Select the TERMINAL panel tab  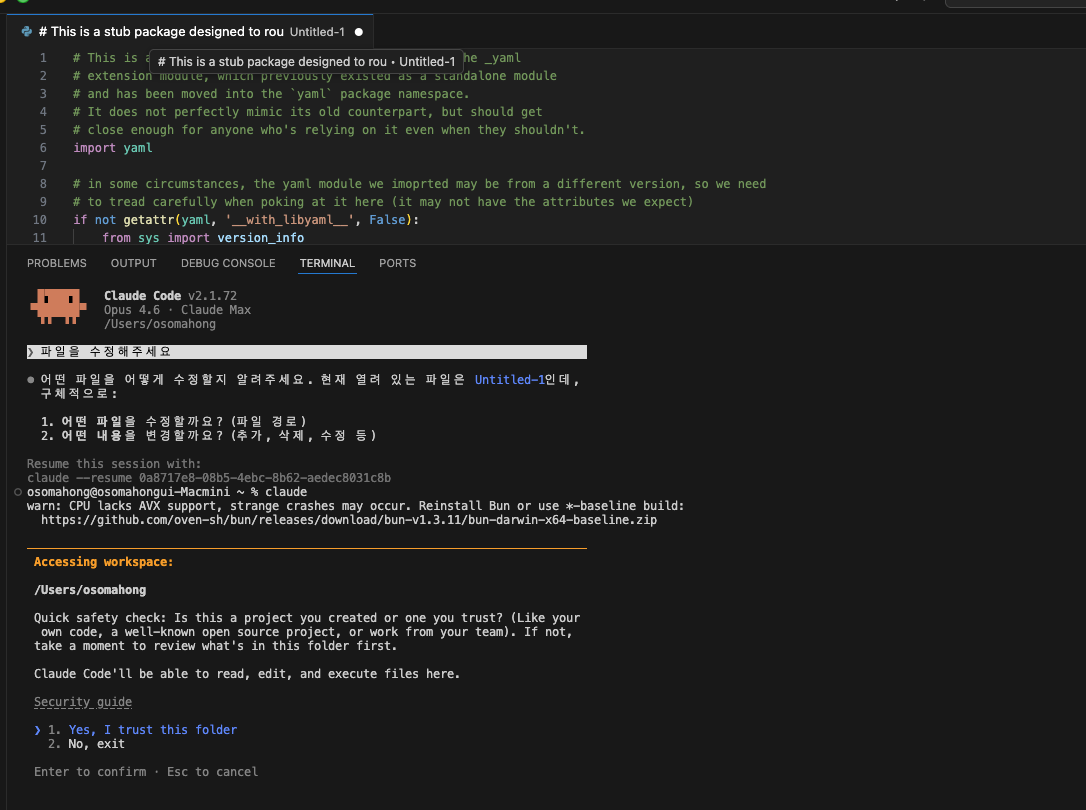pyautogui.click(x=327, y=263)
